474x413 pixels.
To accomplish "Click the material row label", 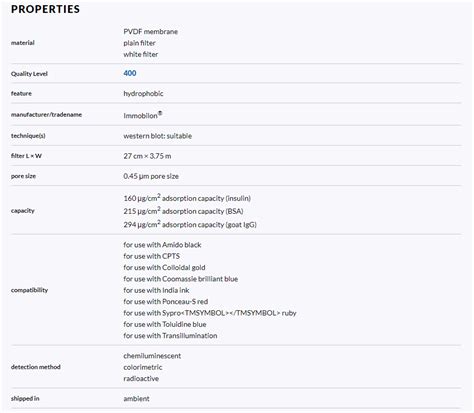I will click(23, 43).
